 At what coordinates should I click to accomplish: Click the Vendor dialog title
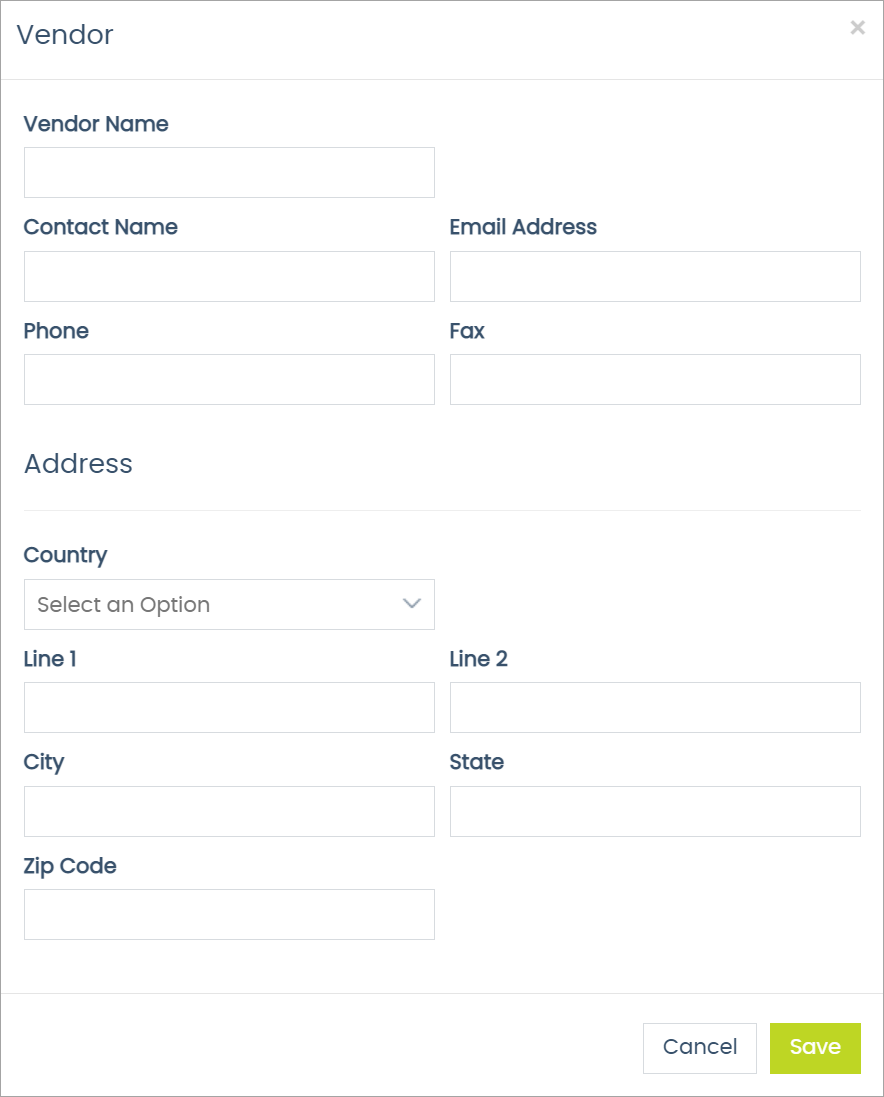(64, 35)
